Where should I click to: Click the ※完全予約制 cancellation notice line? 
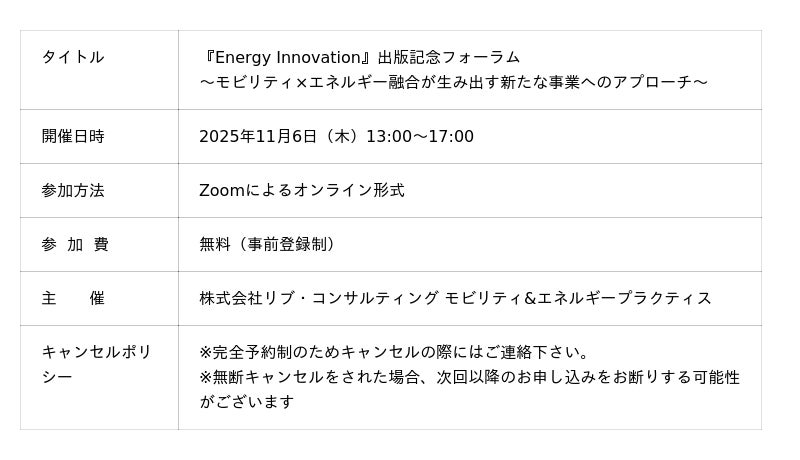[x=394, y=352]
